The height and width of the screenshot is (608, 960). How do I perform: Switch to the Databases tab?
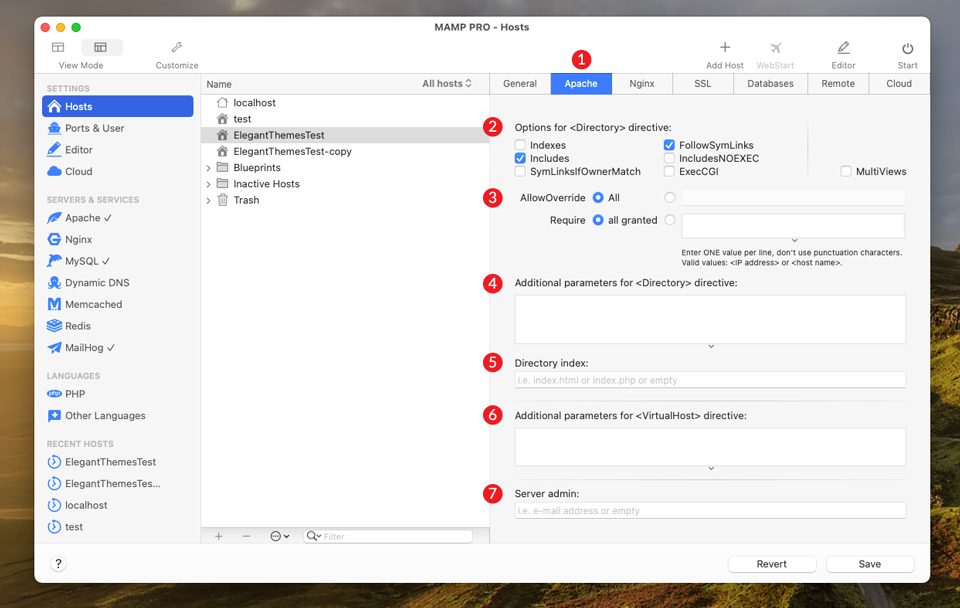coord(770,84)
